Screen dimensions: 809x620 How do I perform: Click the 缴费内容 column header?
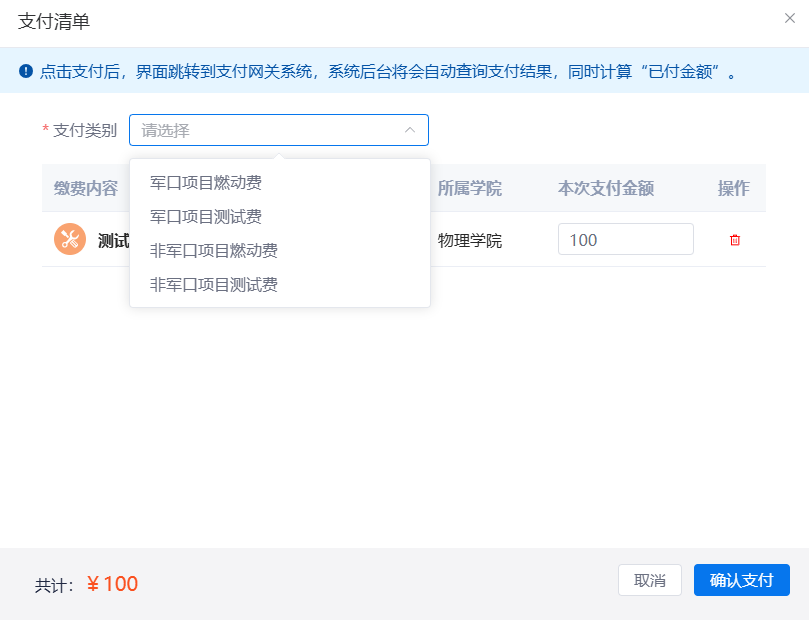coord(86,188)
